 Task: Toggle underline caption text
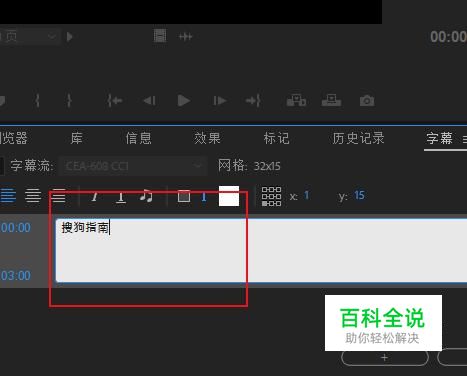coord(121,197)
